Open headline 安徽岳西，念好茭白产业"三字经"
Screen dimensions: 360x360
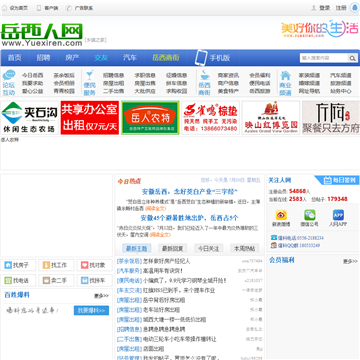point(189,192)
